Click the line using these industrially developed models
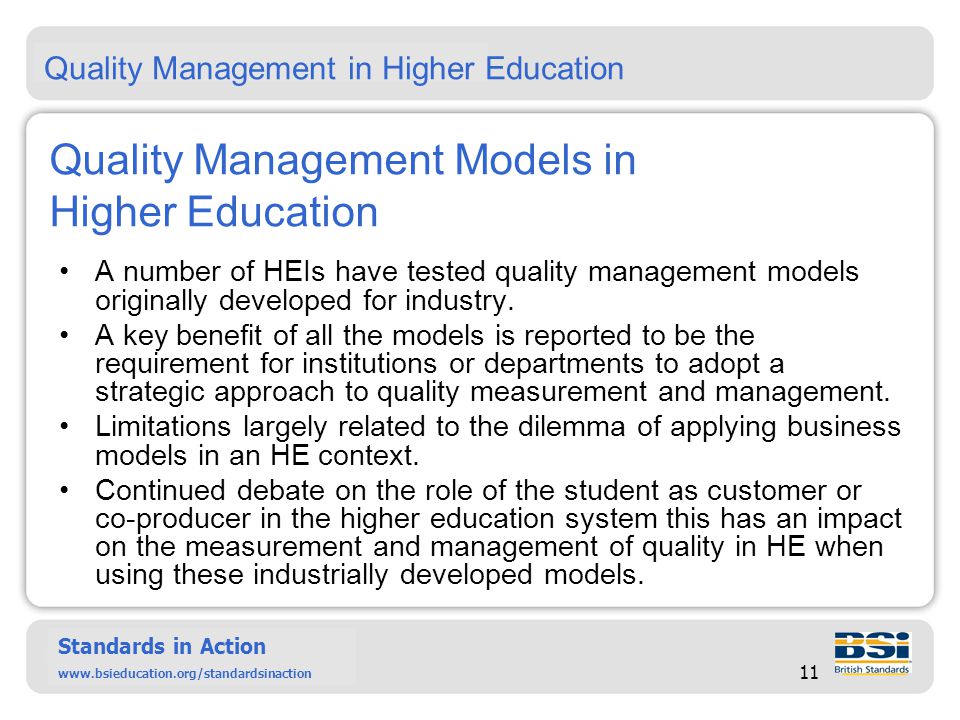Image resolution: width=960 pixels, height=720 pixels. pyautogui.click(x=370, y=575)
